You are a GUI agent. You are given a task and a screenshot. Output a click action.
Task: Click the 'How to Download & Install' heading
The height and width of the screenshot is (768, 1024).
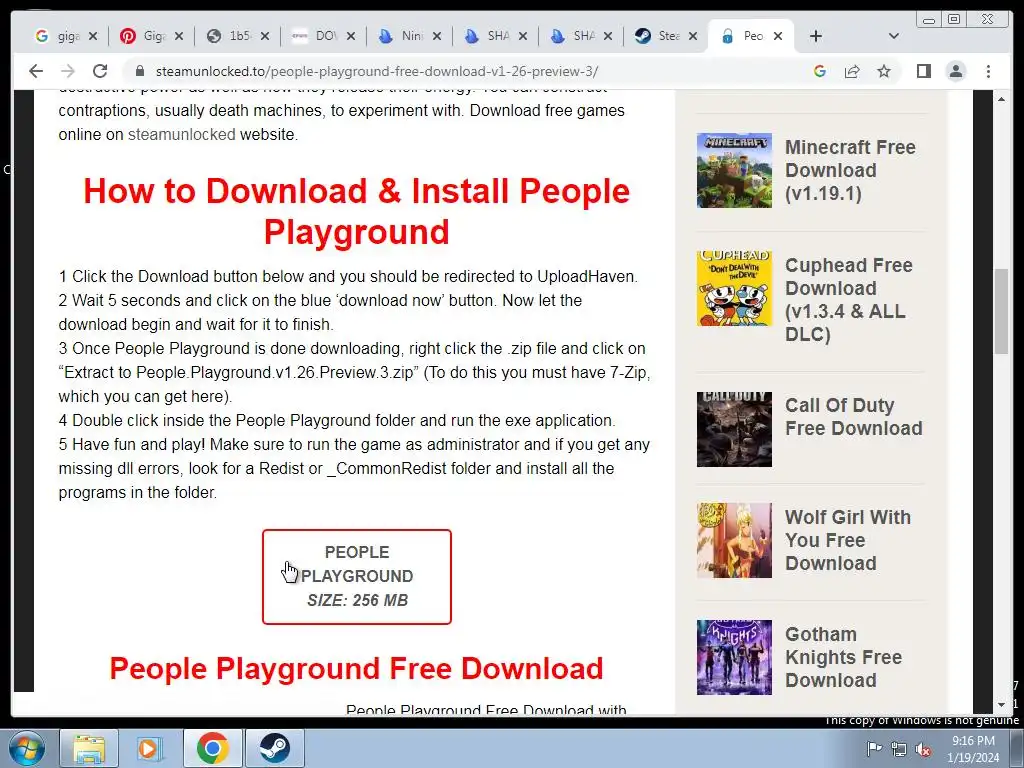pyautogui.click(x=357, y=211)
